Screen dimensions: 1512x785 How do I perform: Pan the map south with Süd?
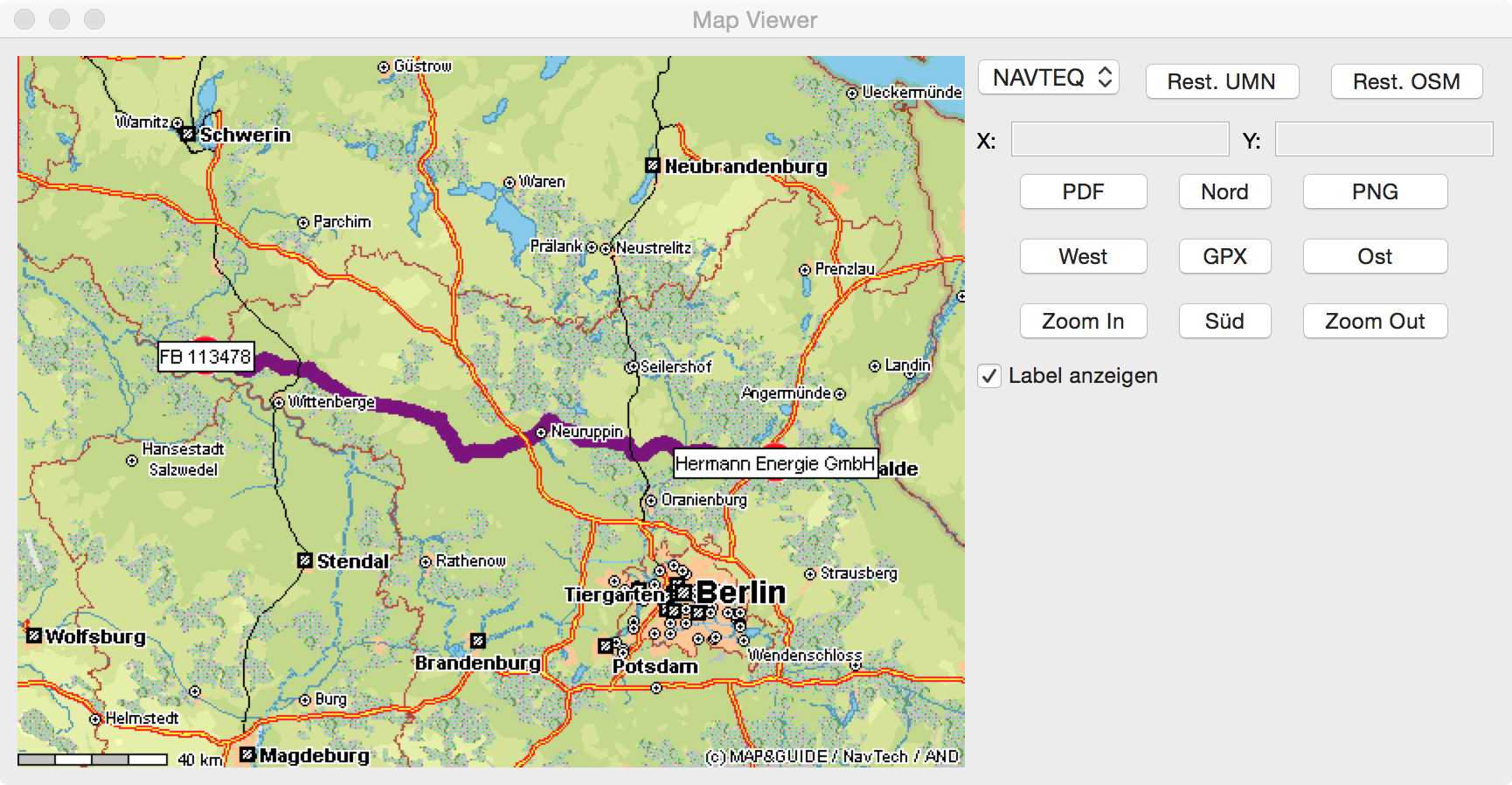(1224, 321)
